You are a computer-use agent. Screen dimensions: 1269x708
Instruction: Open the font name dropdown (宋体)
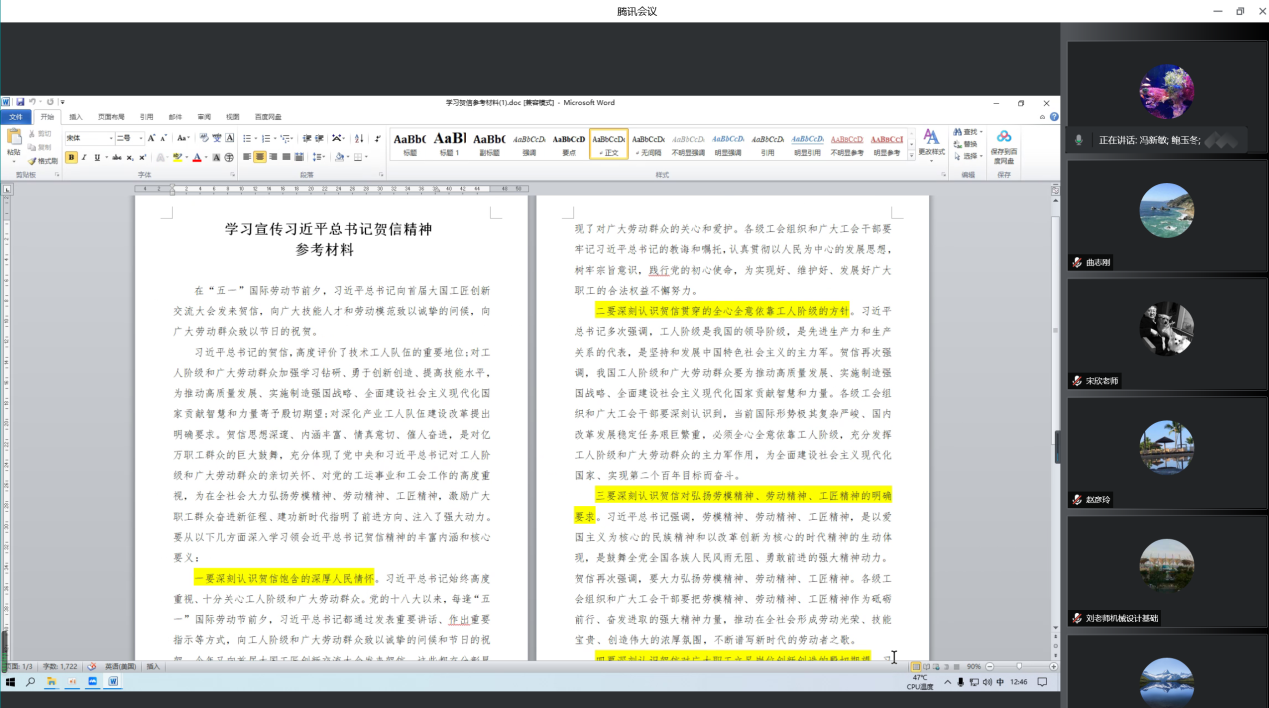coord(111,138)
